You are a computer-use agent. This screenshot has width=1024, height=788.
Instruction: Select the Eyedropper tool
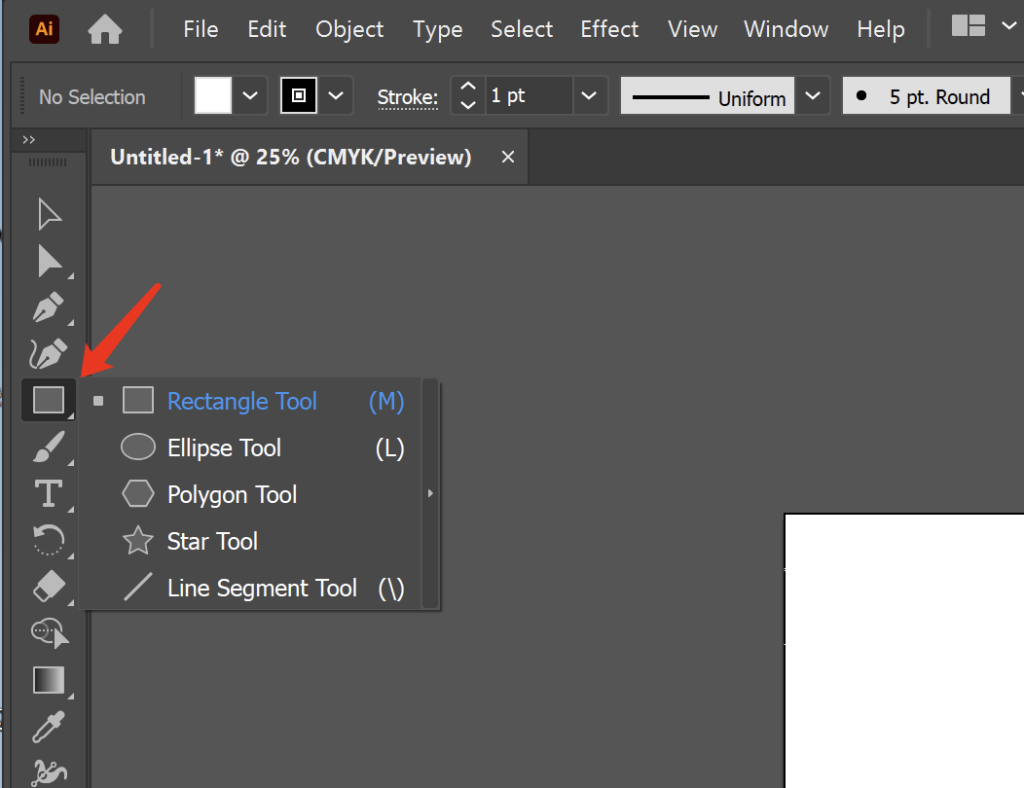[x=49, y=727]
